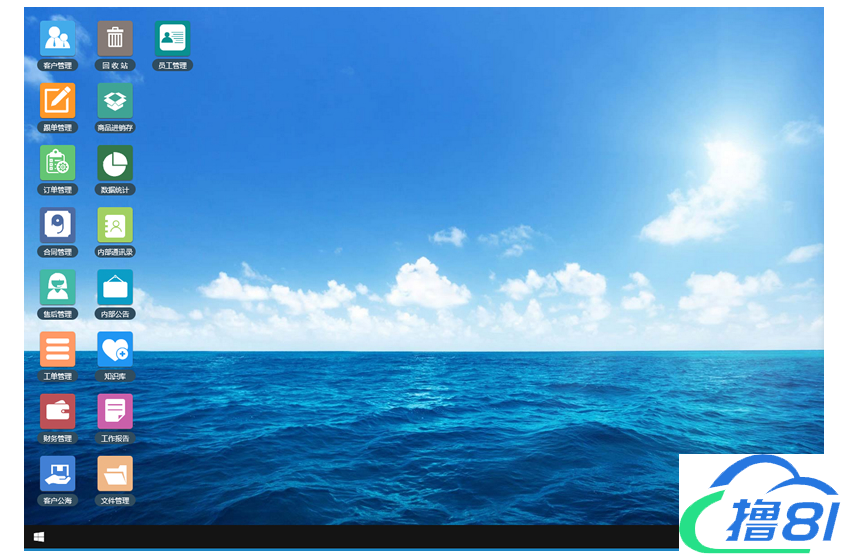Click the 内部公告 internal announcements icon
Image resolution: width=841 pixels, height=554 pixels.
coord(115,287)
